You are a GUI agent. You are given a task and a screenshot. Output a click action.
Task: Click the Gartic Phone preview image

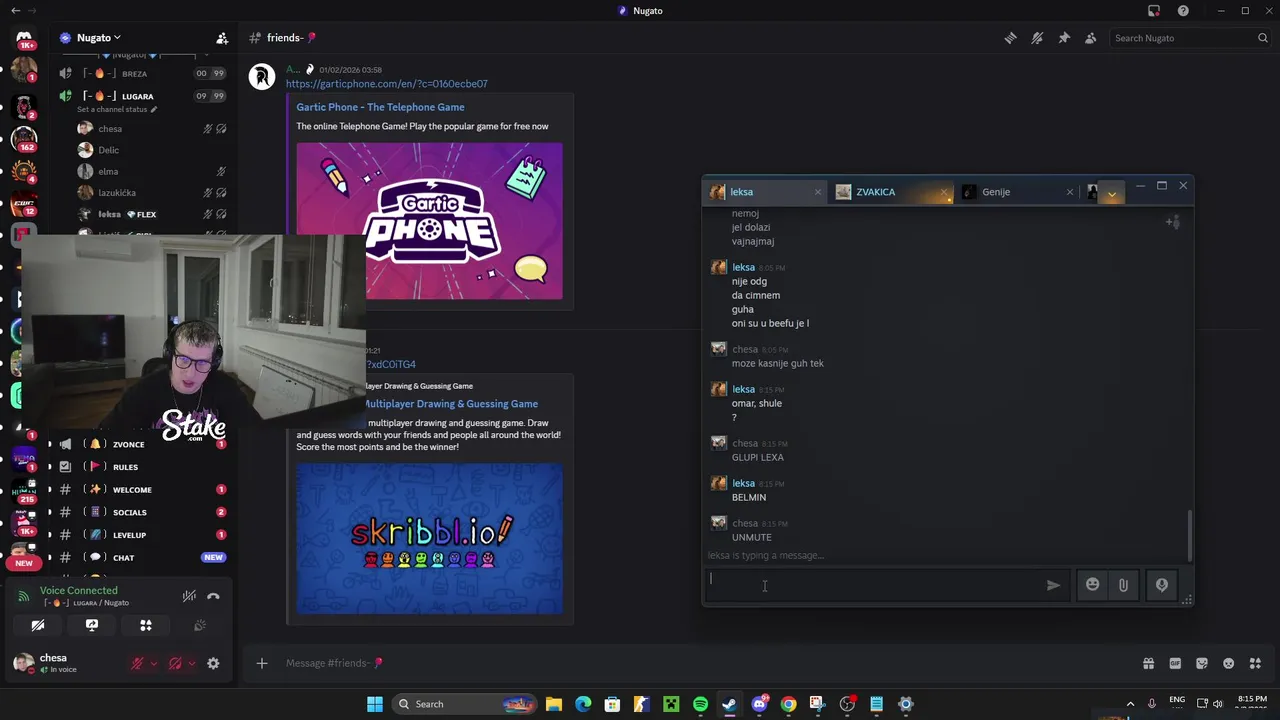click(429, 221)
